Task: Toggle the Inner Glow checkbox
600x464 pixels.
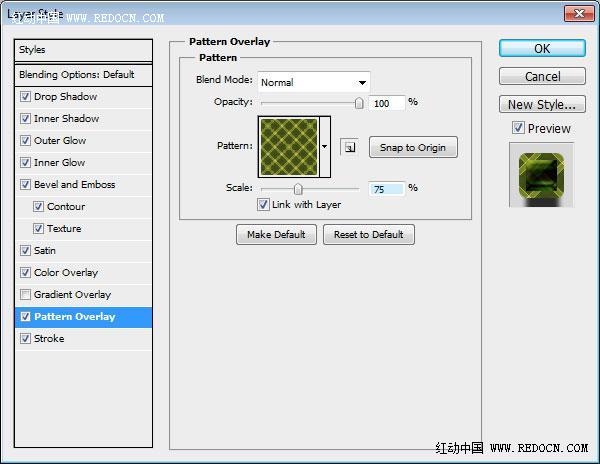Action: coord(25,163)
